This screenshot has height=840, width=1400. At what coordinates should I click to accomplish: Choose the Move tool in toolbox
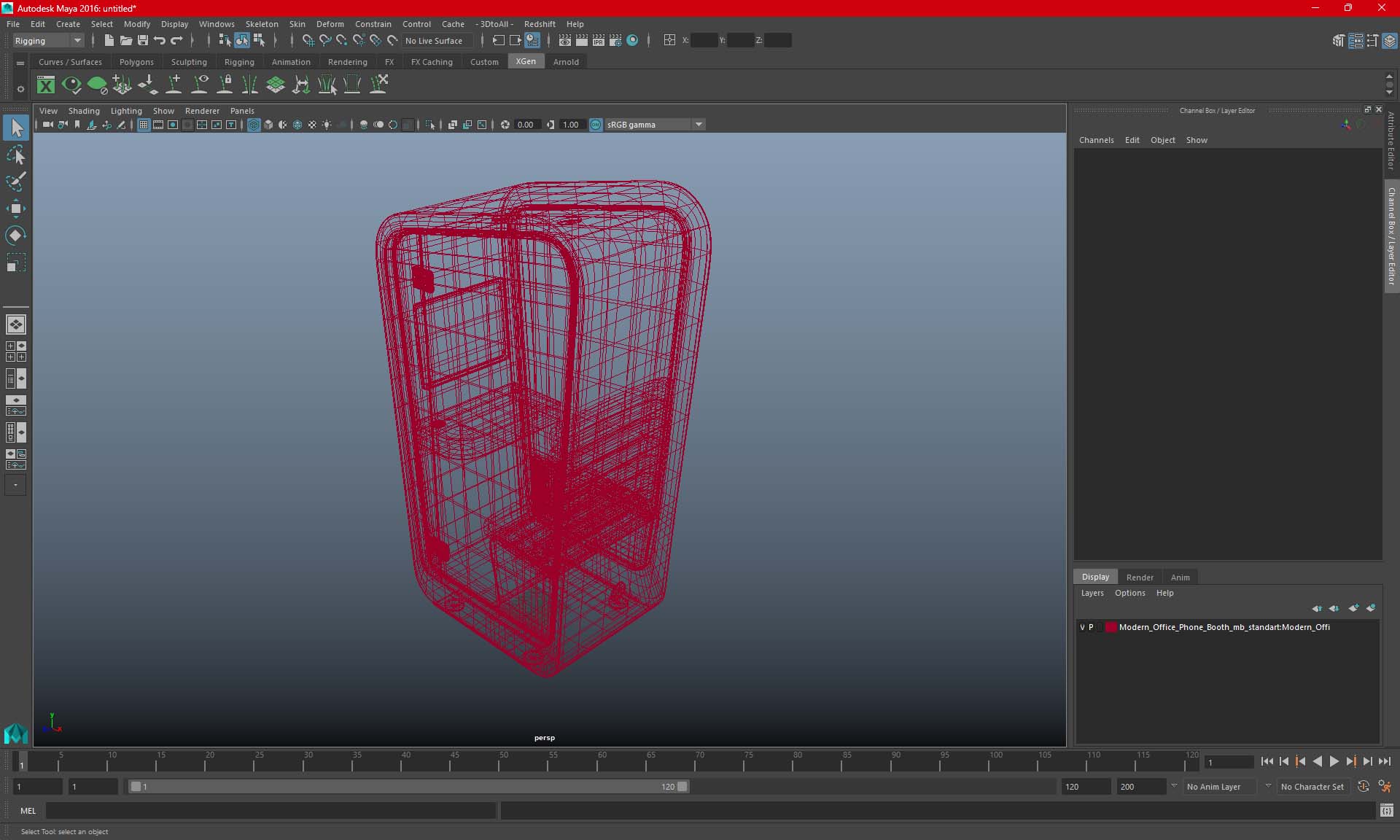(15, 209)
